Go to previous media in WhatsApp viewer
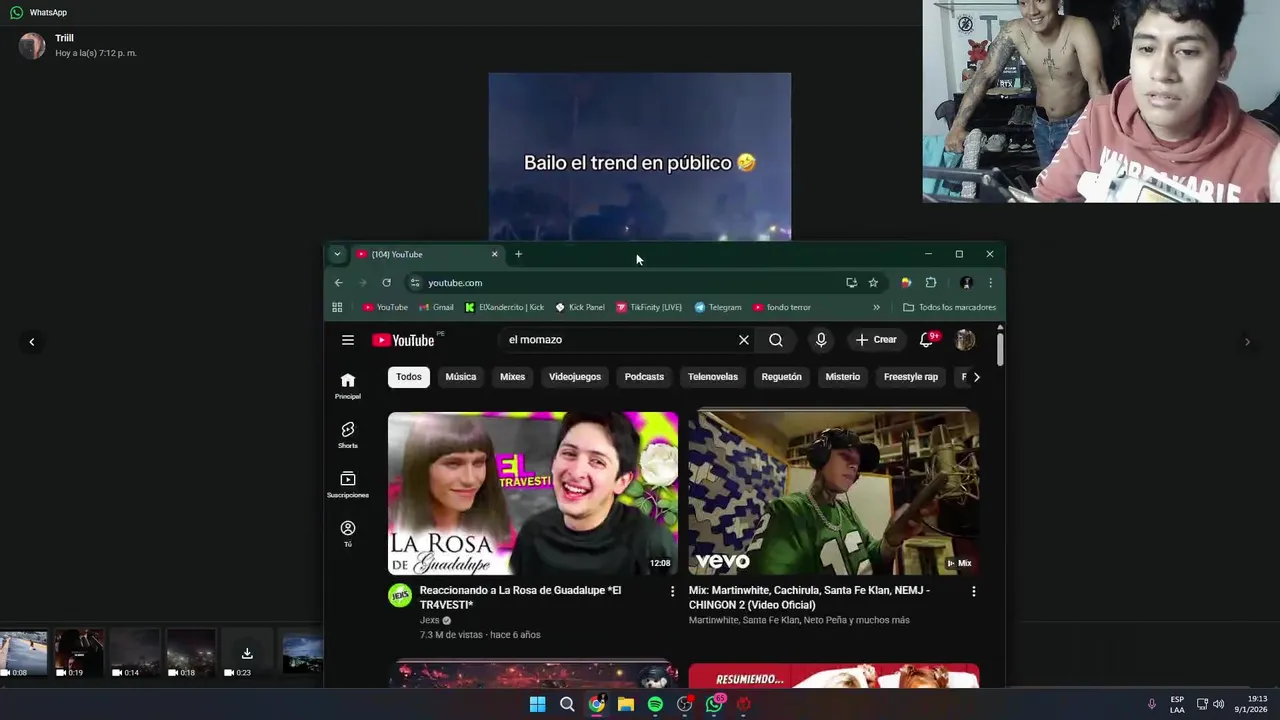Image resolution: width=1280 pixels, height=720 pixels. 31,342
